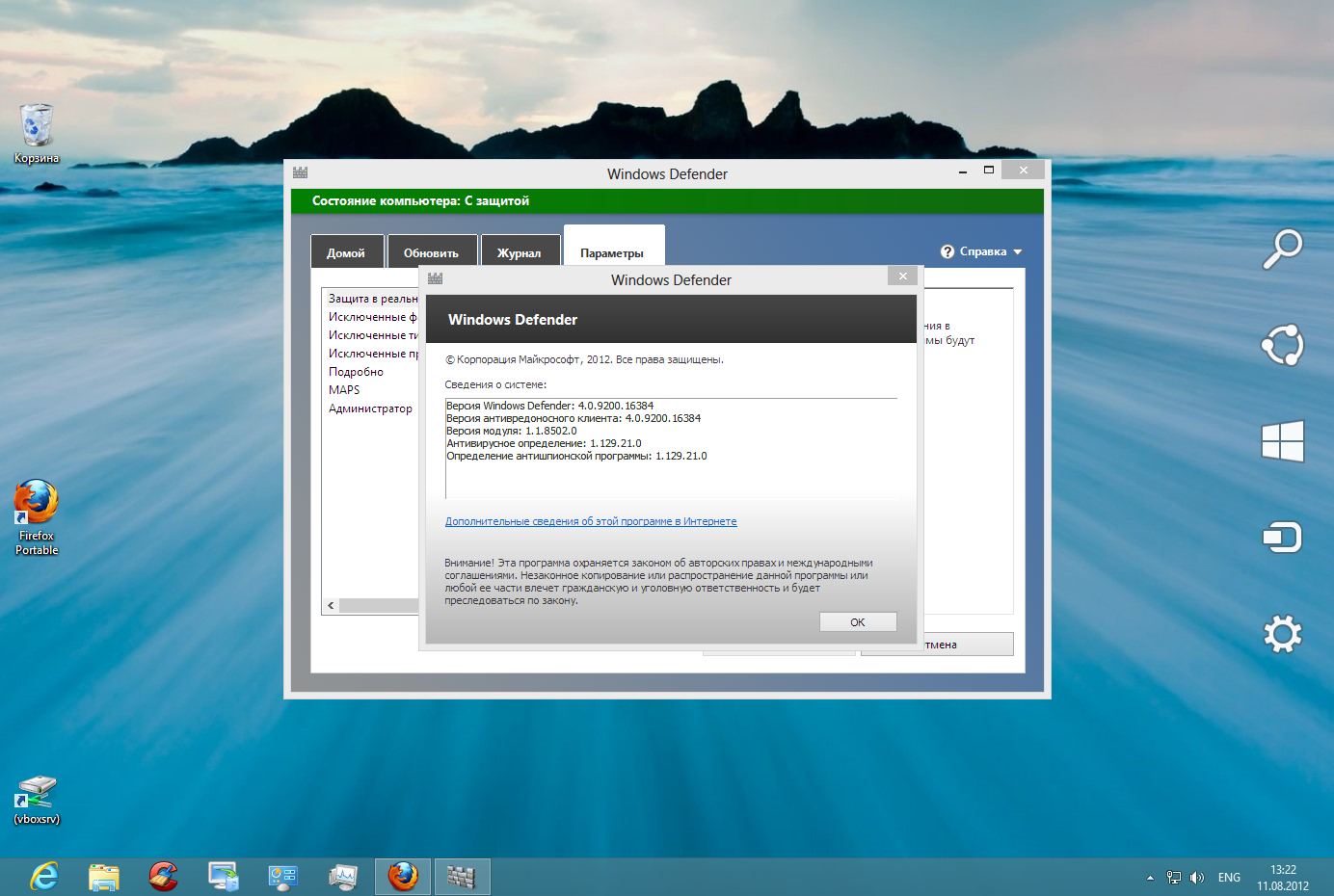Maximize the main Windows Defender window

[x=988, y=171]
